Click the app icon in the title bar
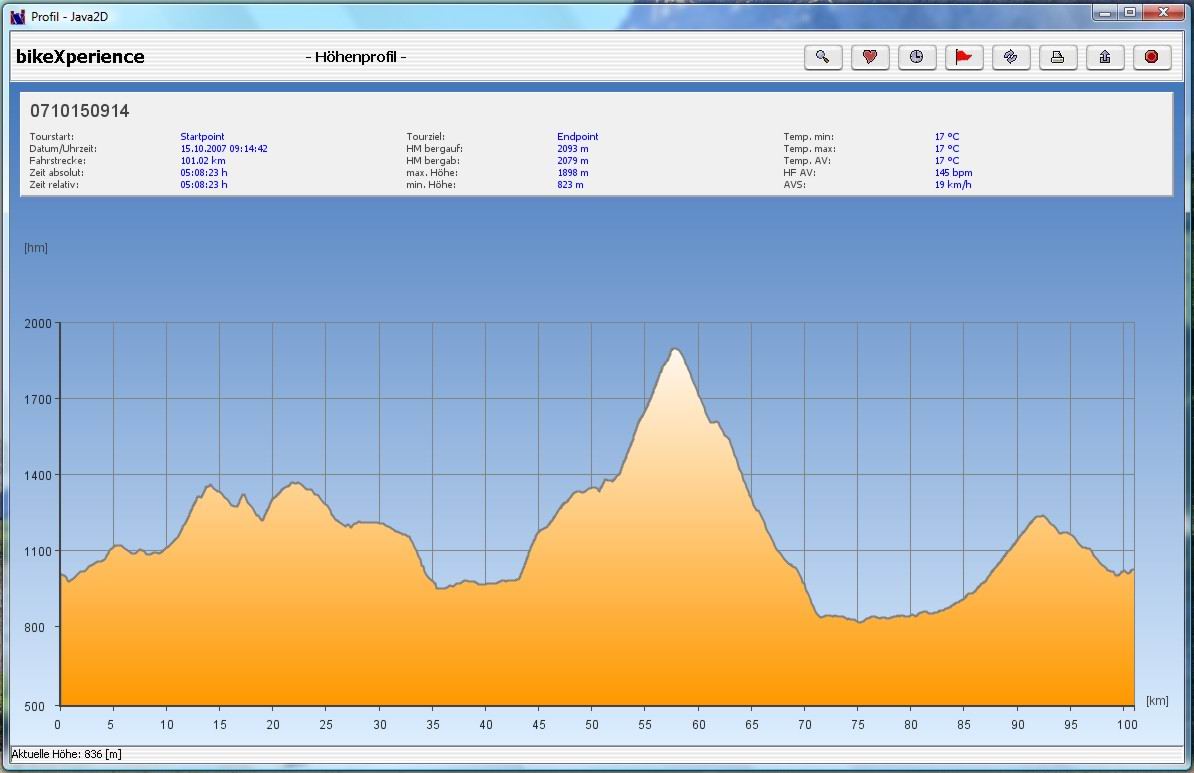 point(17,15)
